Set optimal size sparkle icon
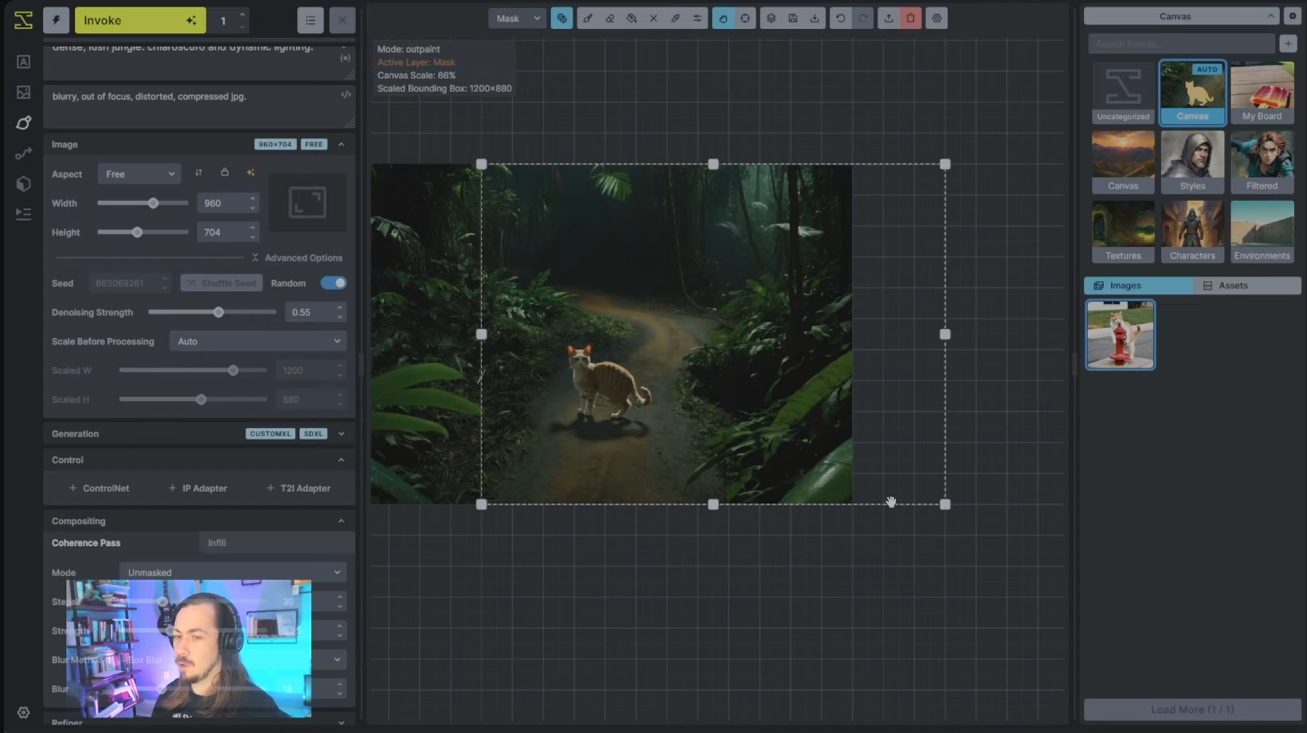The image size is (1307, 733). pos(250,173)
